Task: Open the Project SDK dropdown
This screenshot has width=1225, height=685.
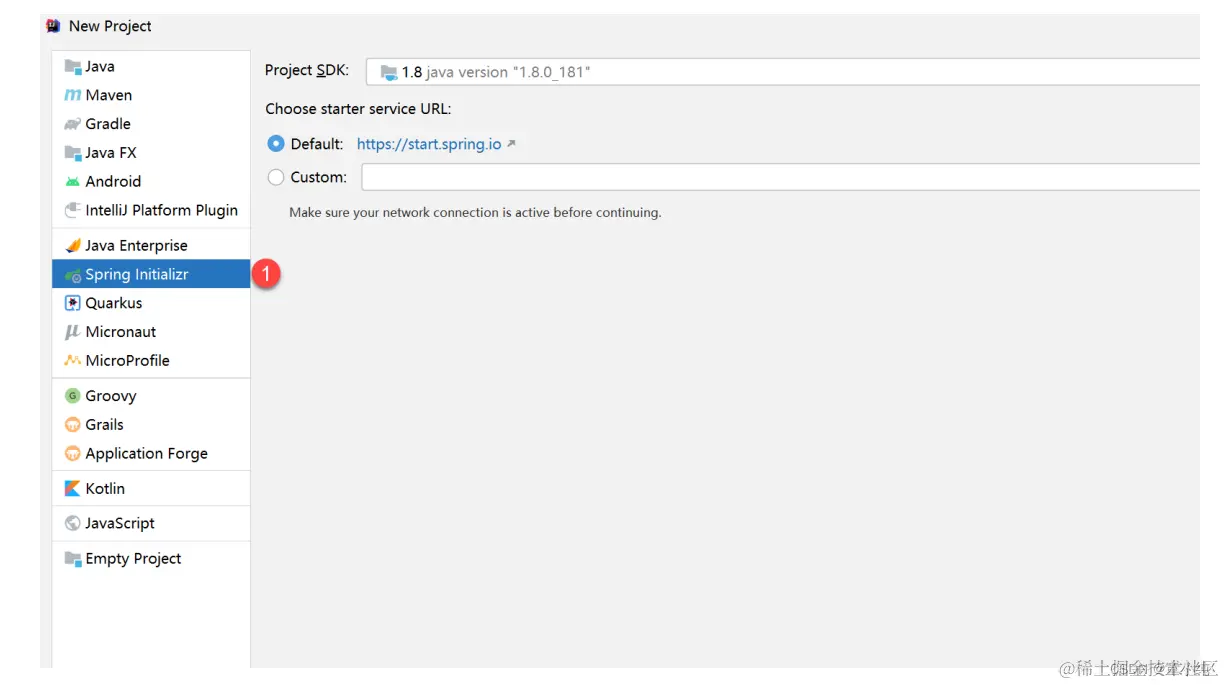Action: coord(782,72)
